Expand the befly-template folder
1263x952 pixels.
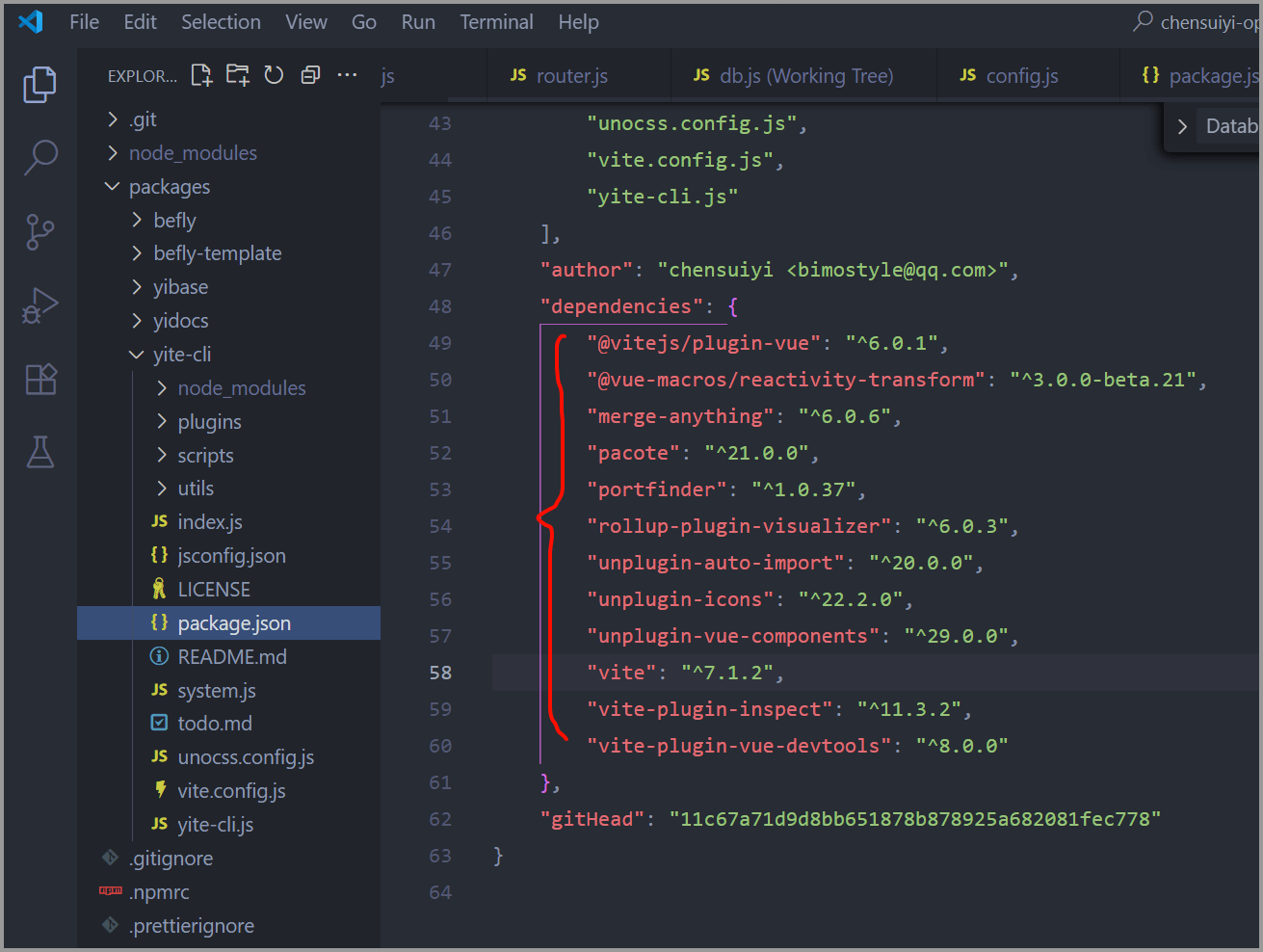(217, 253)
